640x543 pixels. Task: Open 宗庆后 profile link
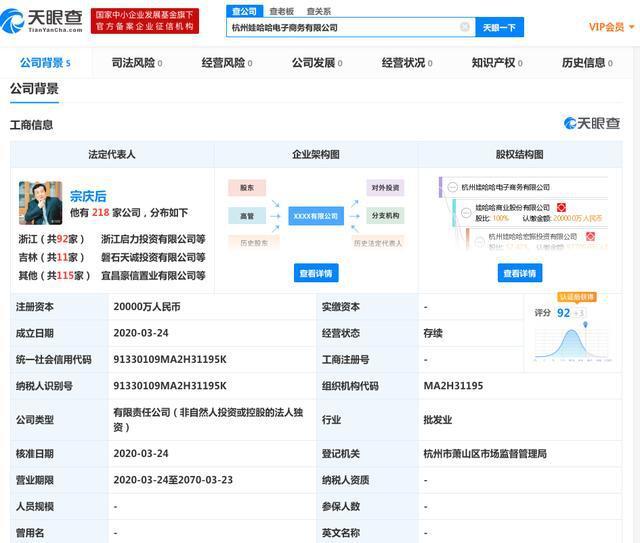pos(88,196)
